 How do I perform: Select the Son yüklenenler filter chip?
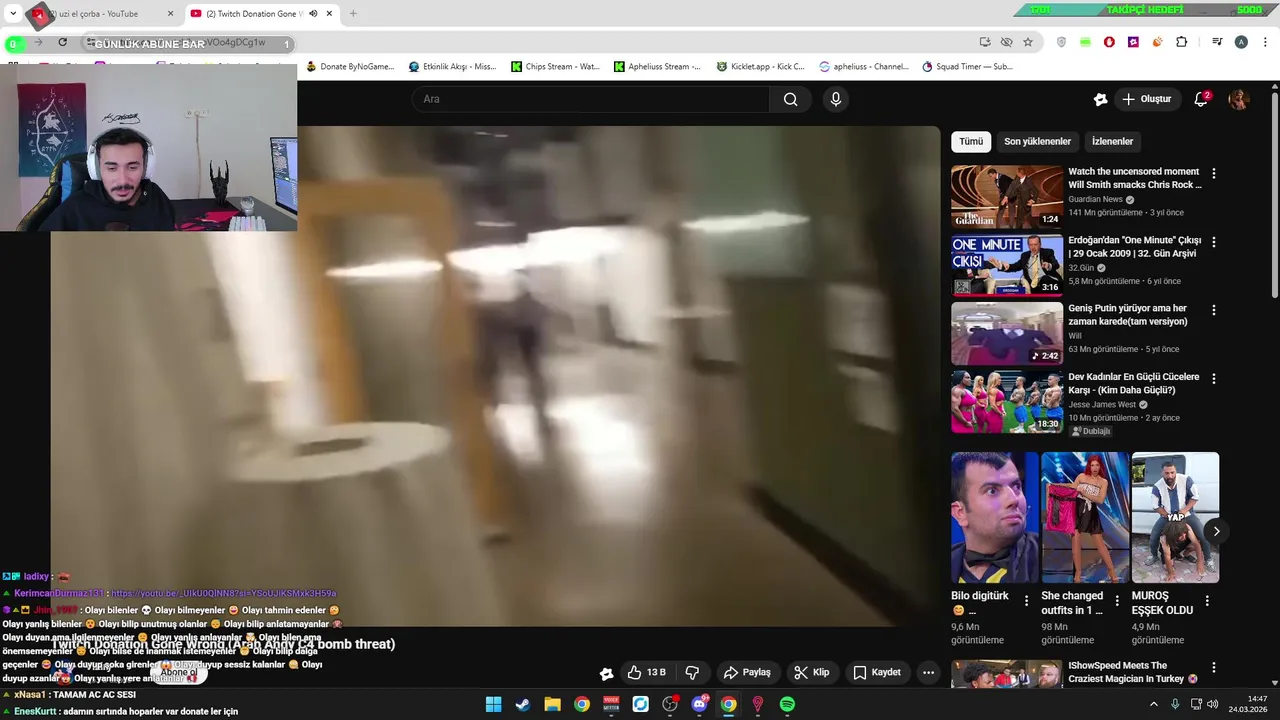1037,141
